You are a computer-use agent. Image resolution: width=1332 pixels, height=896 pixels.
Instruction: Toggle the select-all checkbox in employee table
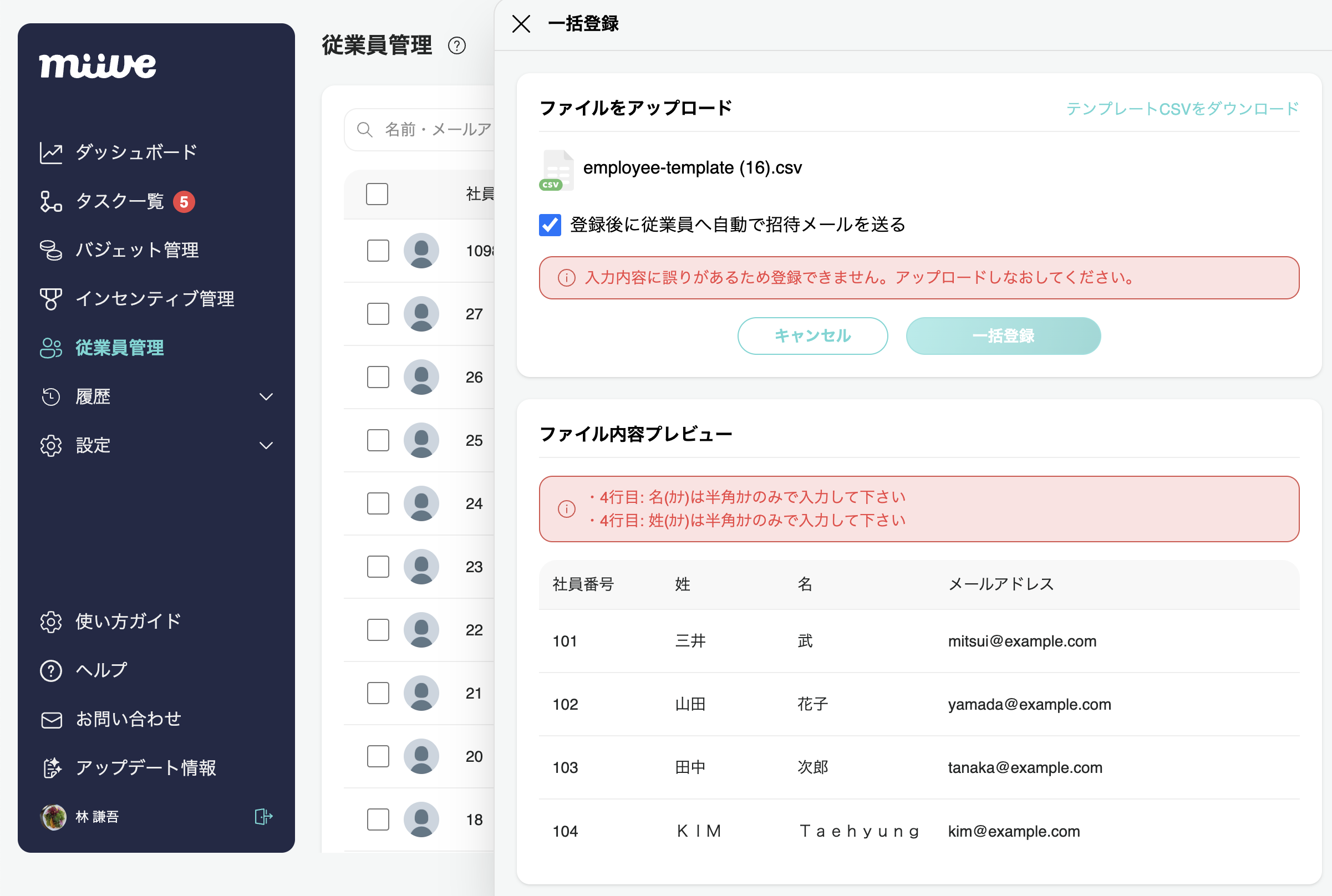377,194
